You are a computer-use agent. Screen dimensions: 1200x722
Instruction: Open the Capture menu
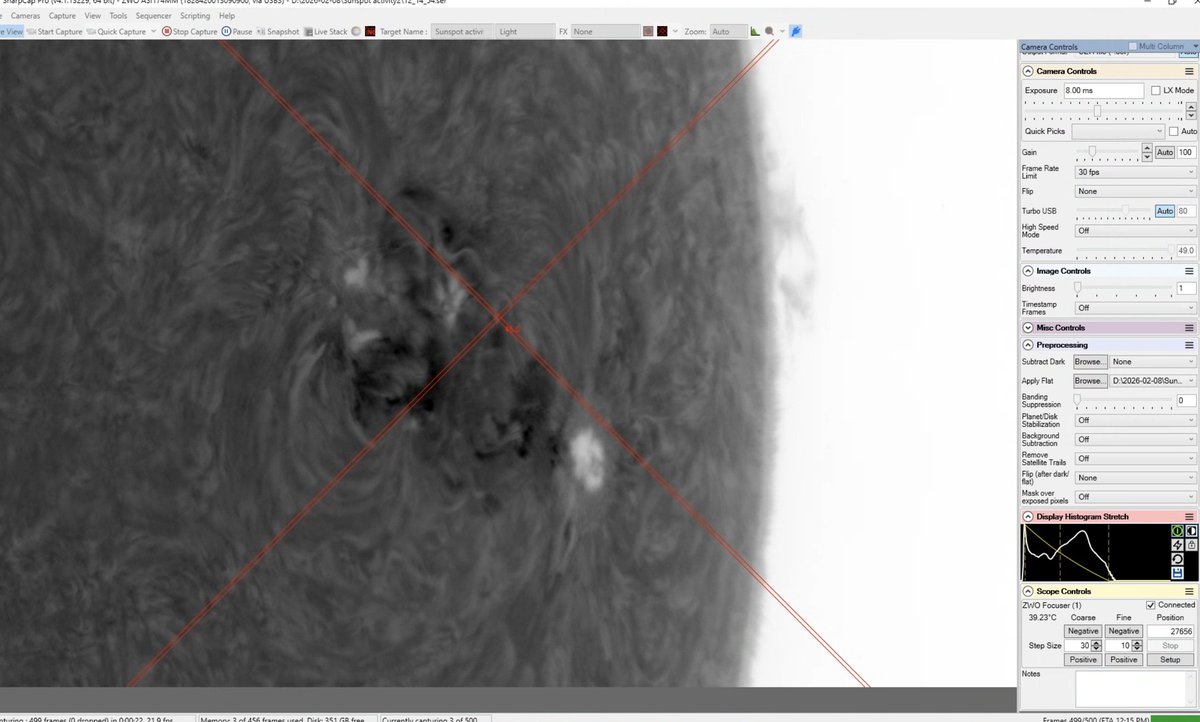click(62, 16)
